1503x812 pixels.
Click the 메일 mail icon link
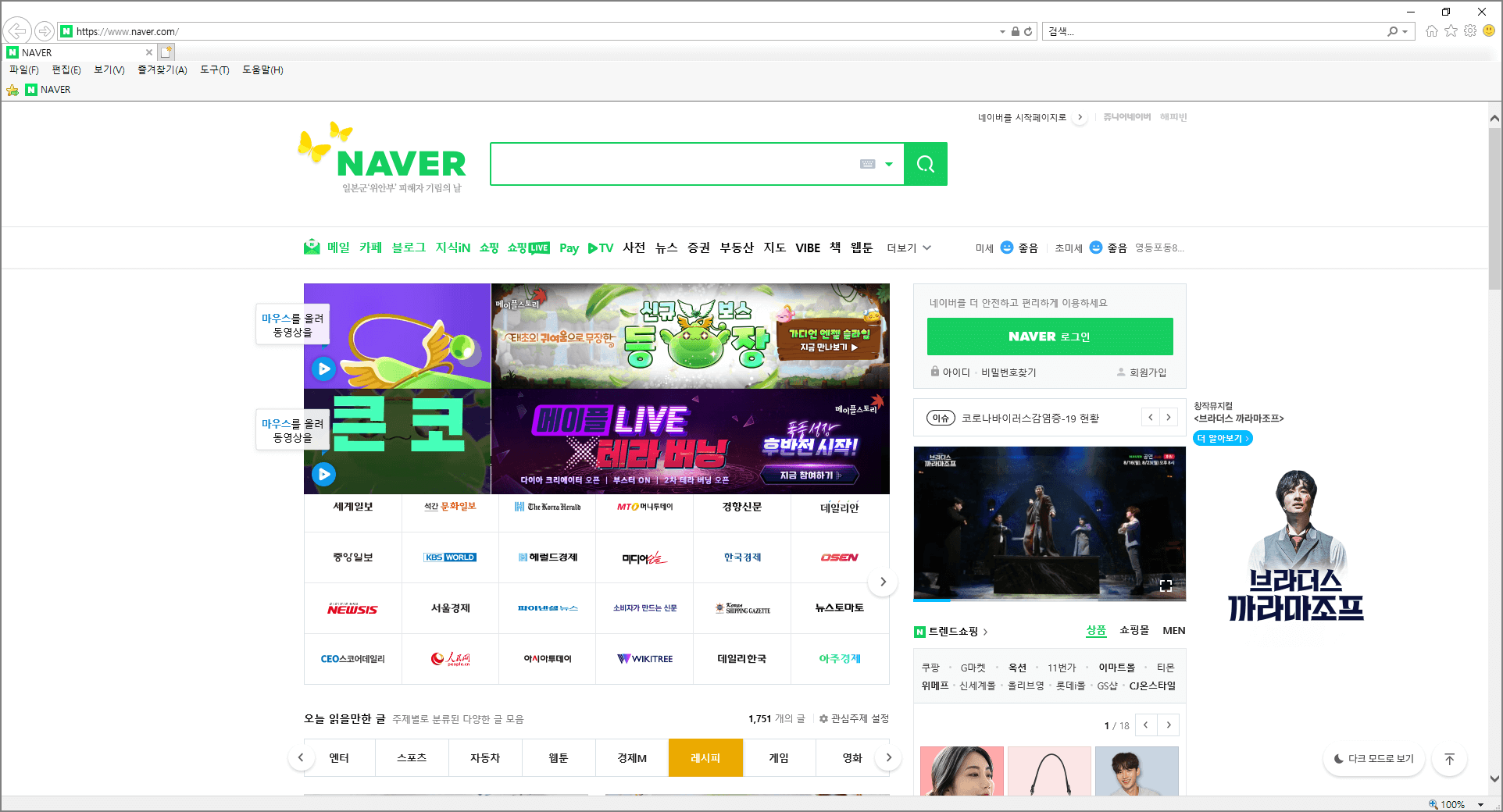coord(312,247)
